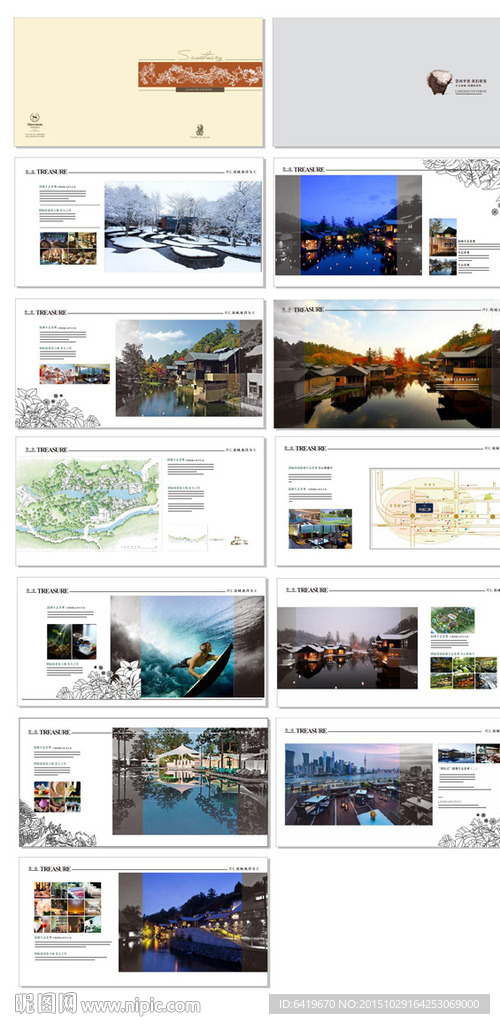The width and height of the screenshot is (500, 1024).
Task: Open the city skyline terrace photo
Action: pos(358,784)
